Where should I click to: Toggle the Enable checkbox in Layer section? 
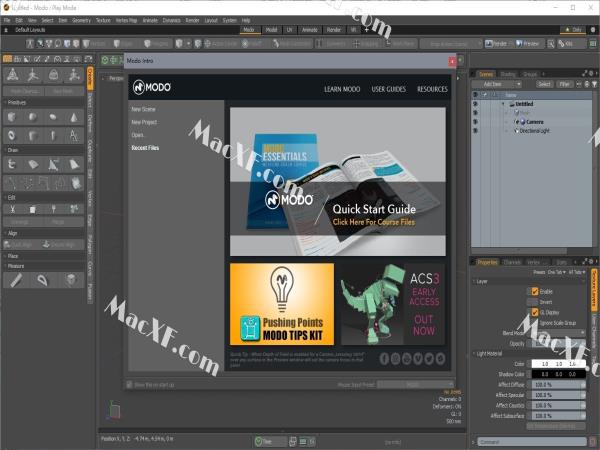(x=535, y=292)
